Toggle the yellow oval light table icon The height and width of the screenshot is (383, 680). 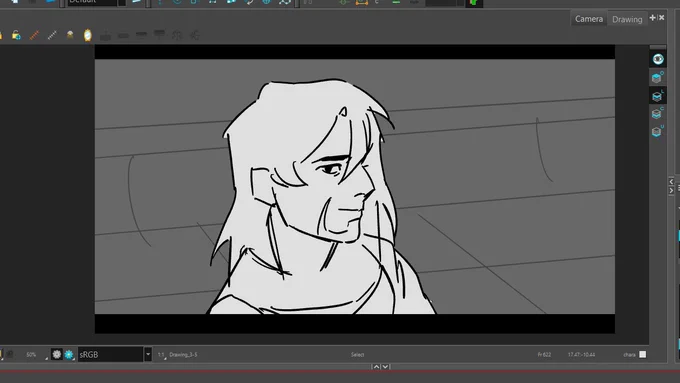point(88,35)
